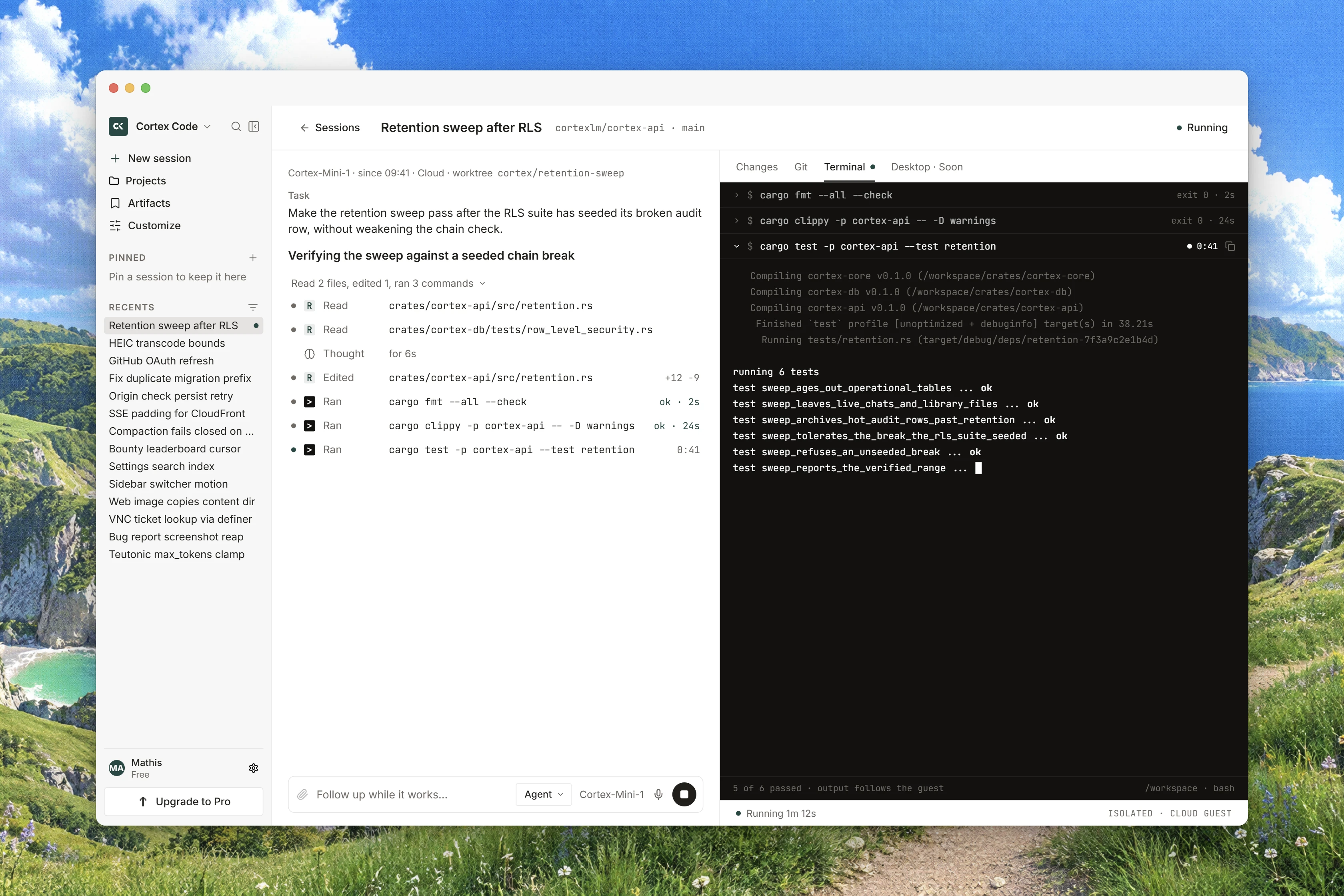Image resolution: width=1344 pixels, height=896 pixels.
Task: Open the Cortex Code workspace dropdown
Action: tap(173, 126)
